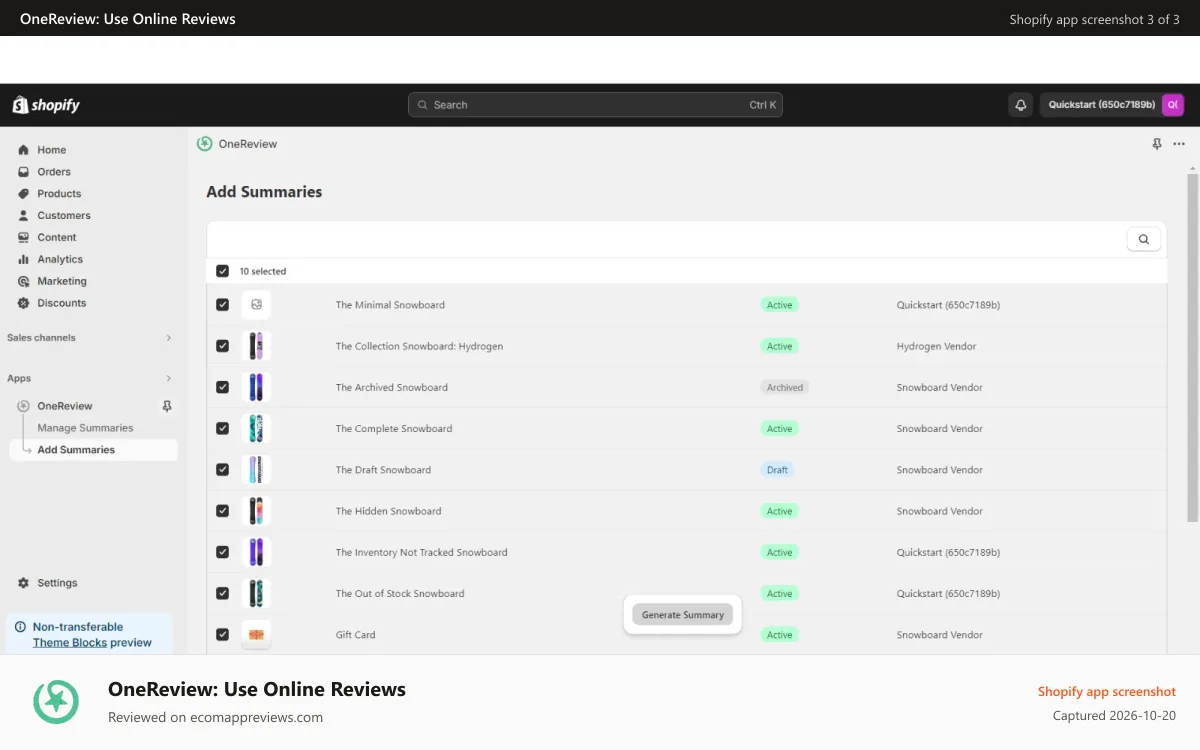The width and height of the screenshot is (1200, 750).
Task: Toggle the select-all '10 selected' checkbox
Action: (222, 271)
